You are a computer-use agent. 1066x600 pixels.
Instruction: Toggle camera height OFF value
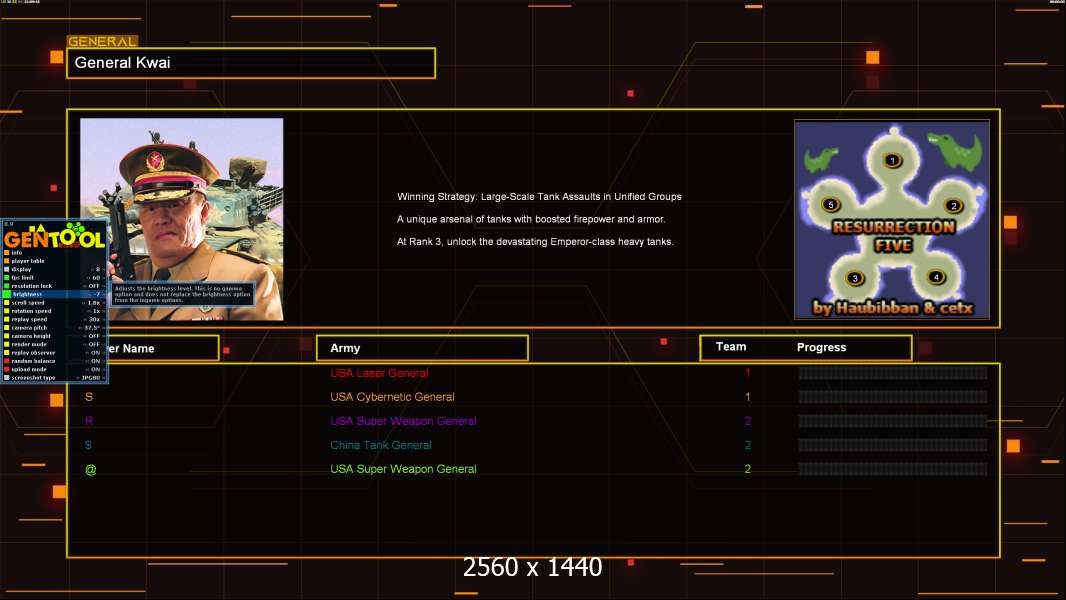tap(94, 336)
